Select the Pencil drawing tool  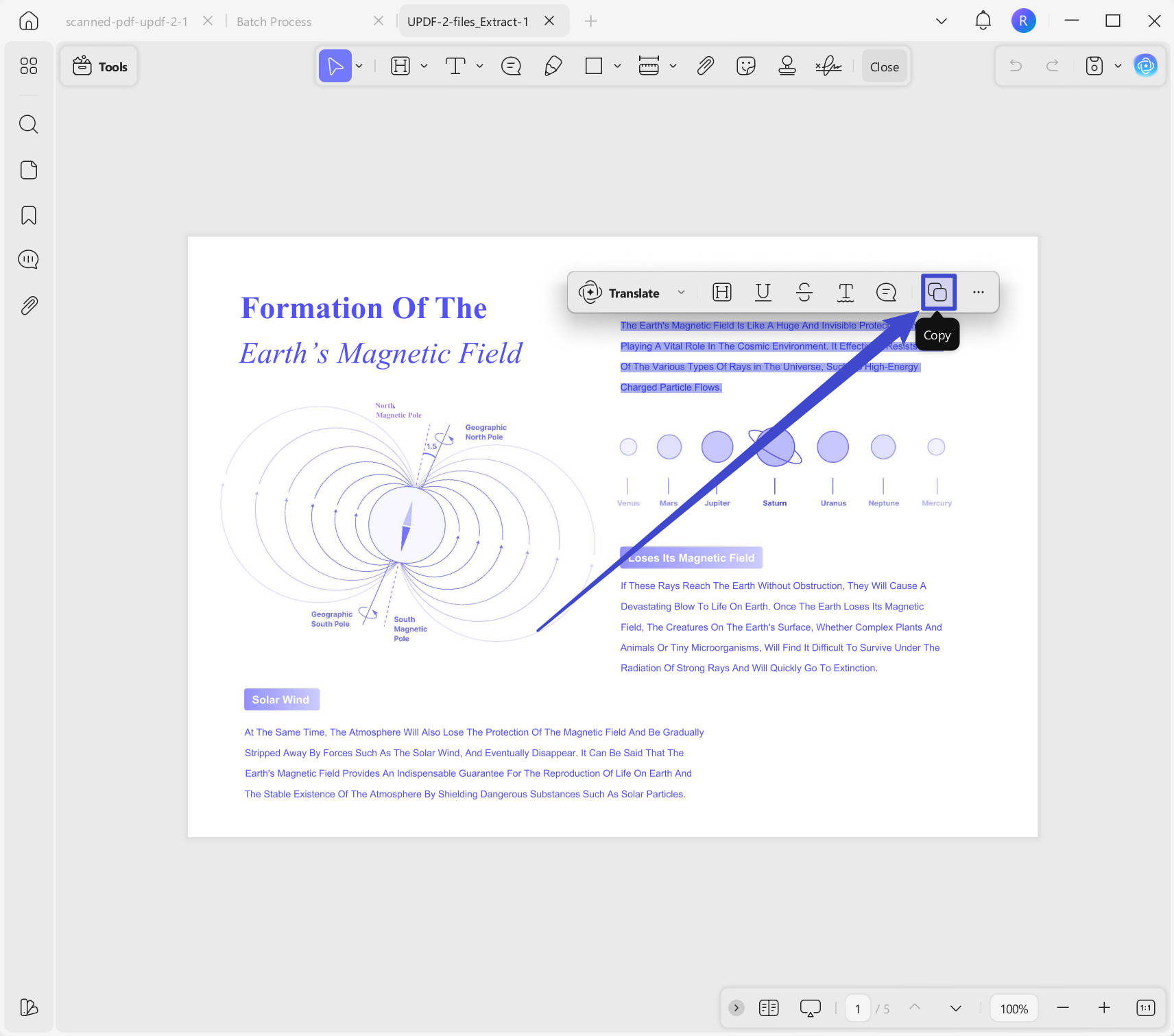click(x=553, y=67)
